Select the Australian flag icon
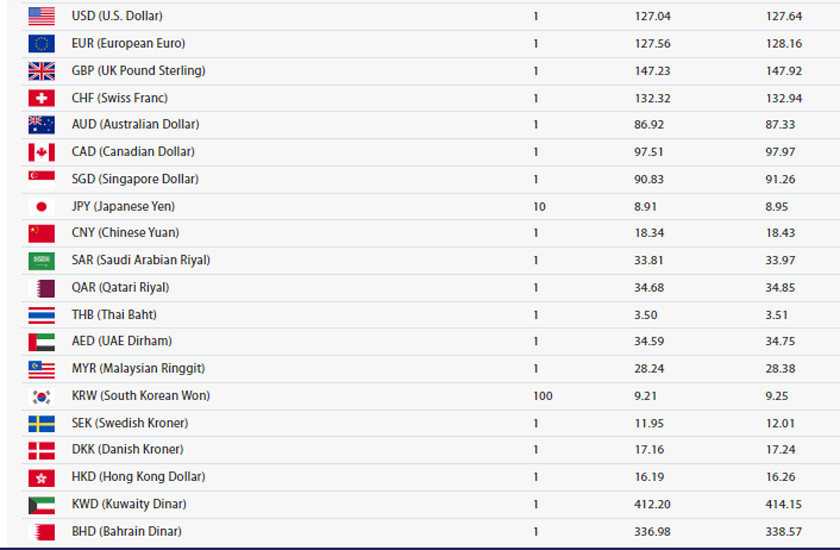The image size is (840, 550). point(41,125)
